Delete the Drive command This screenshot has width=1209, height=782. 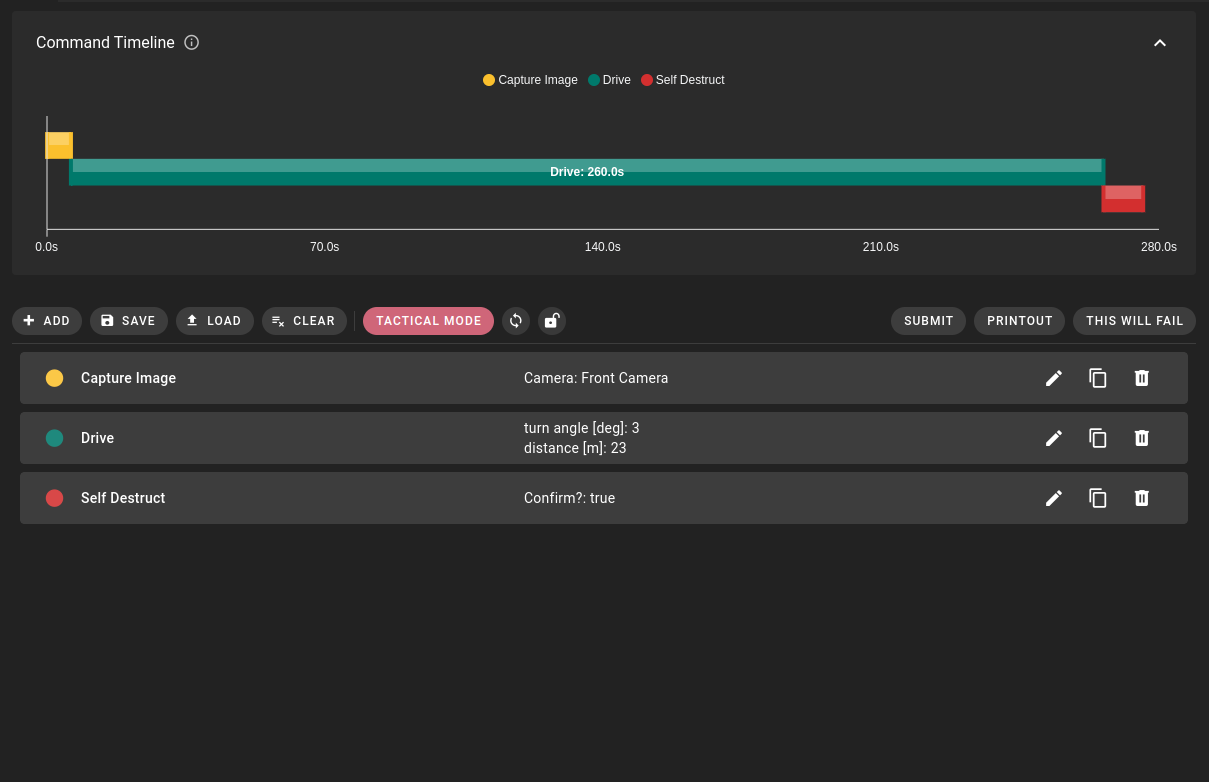[1142, 438]
